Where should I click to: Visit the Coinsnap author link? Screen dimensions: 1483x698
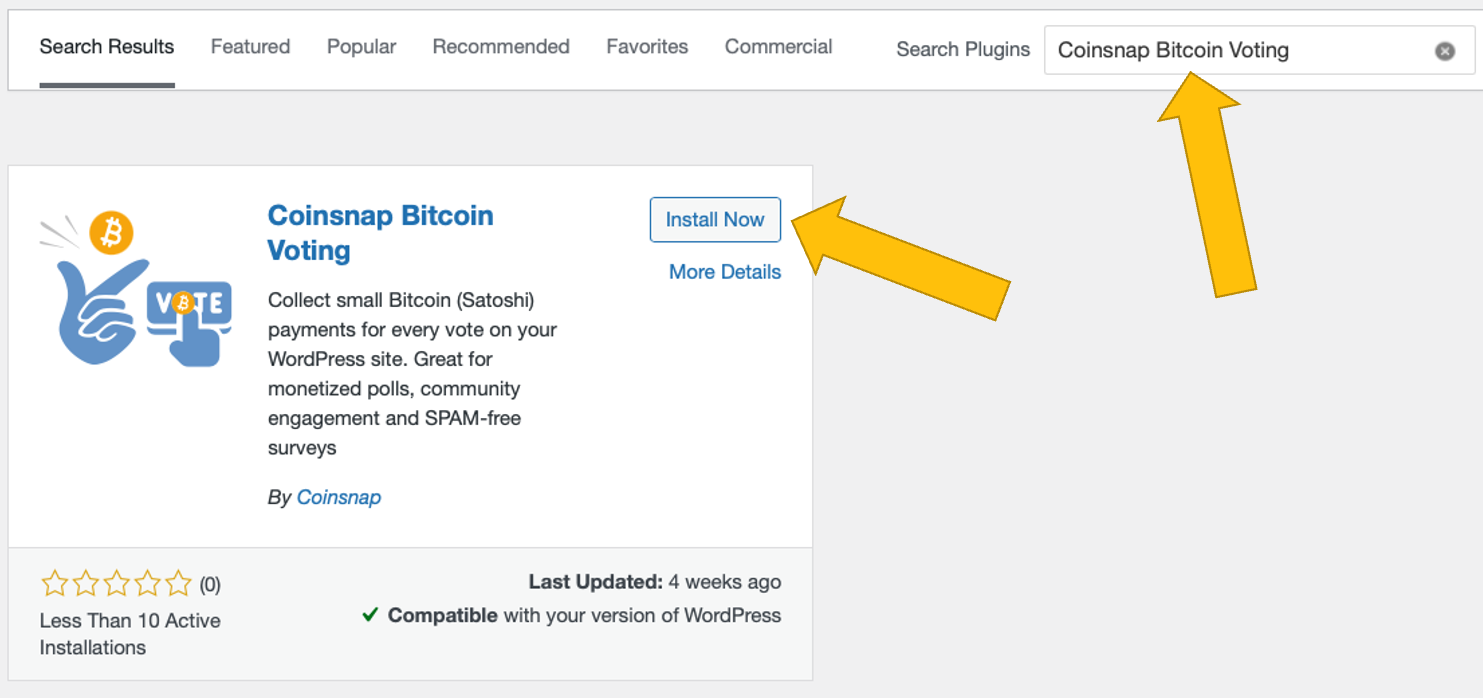coord(339,497)
